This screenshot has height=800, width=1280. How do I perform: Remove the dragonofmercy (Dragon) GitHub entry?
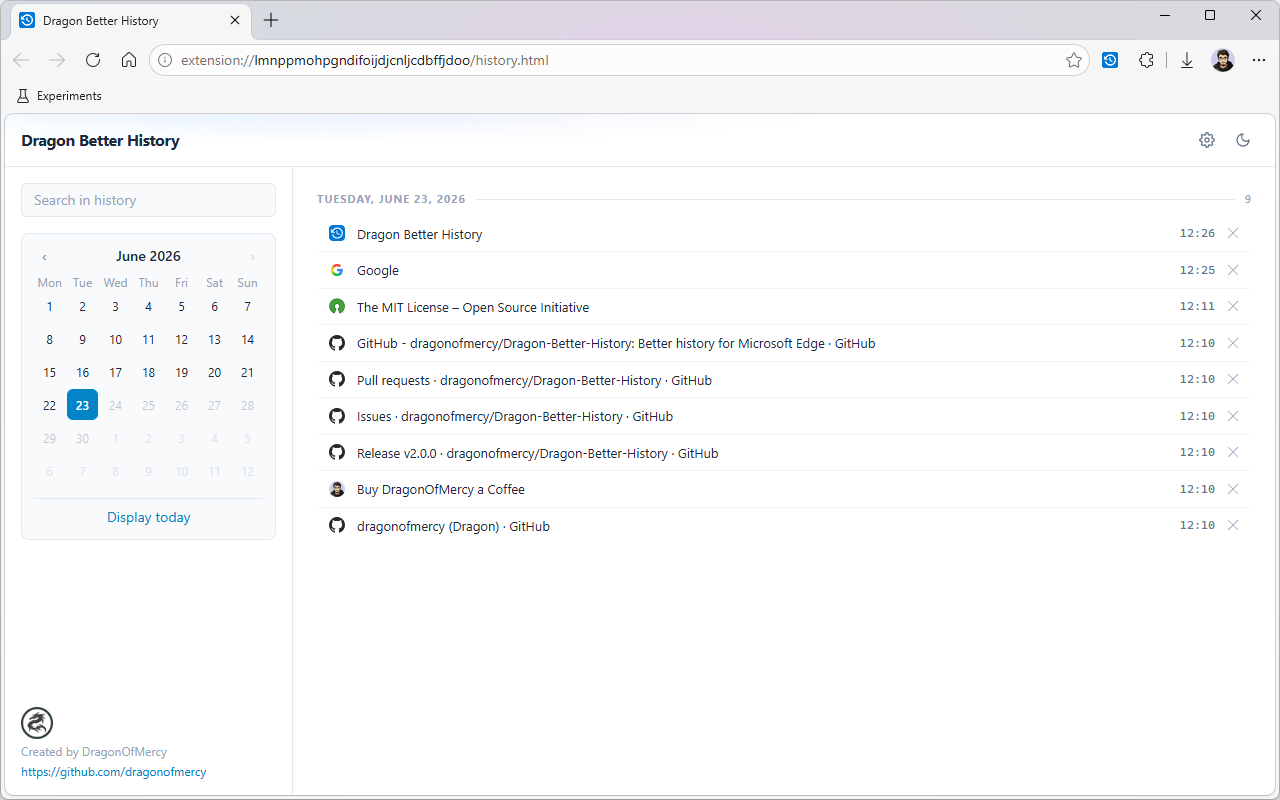pyautogui.click(x=1233, y=525)
